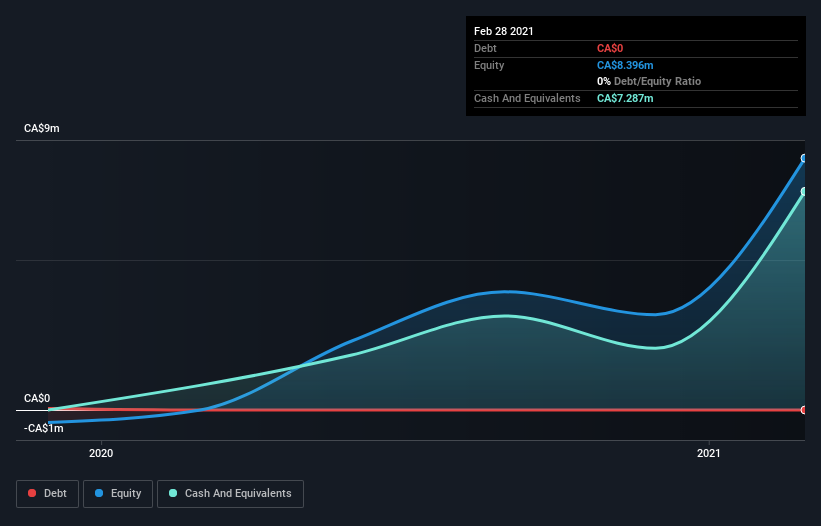Click the teal Cash And Equivalents legend dot
This screenshot has width=821, height=526.
[x=173, y=493]
